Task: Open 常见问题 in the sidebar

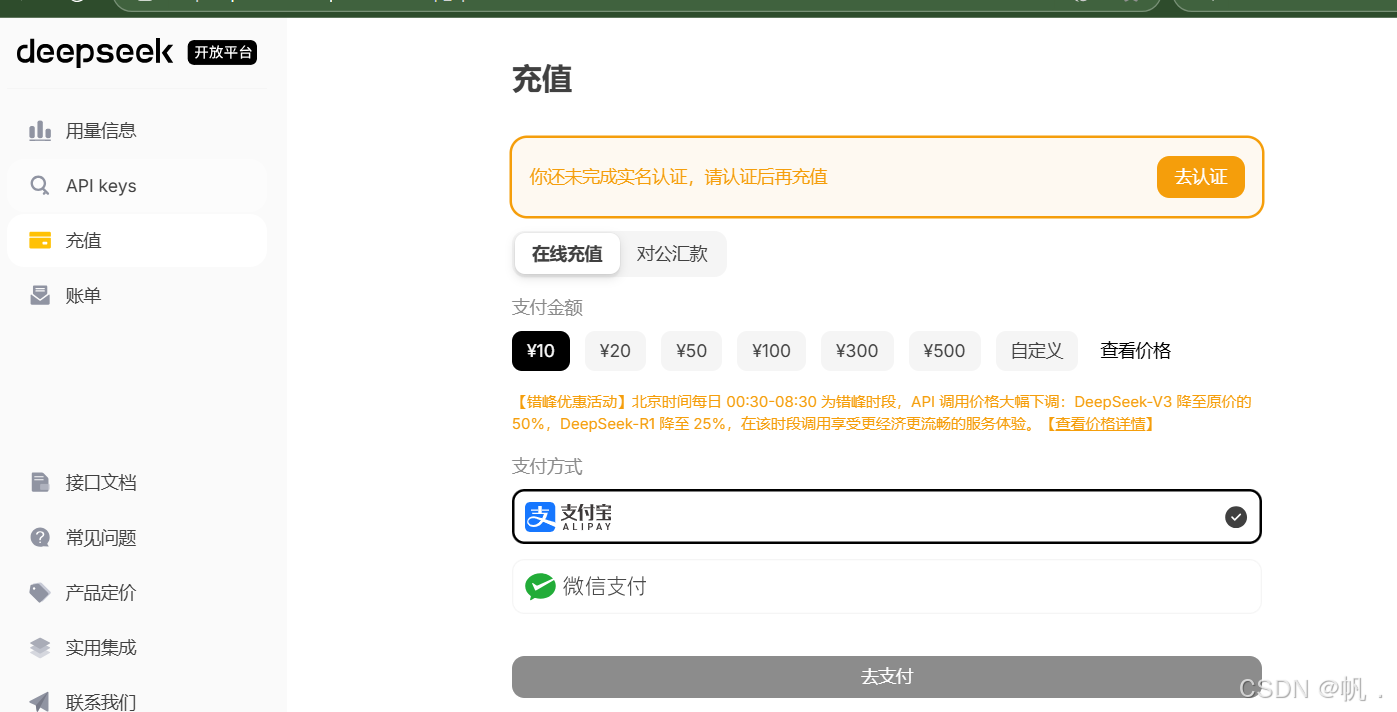Action: click(137, 537)
